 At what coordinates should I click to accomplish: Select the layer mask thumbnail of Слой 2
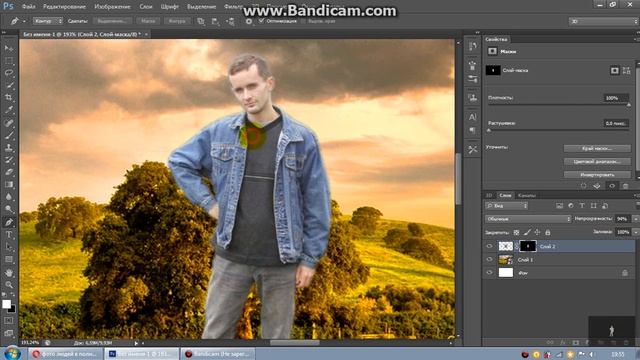click(528, 246)
